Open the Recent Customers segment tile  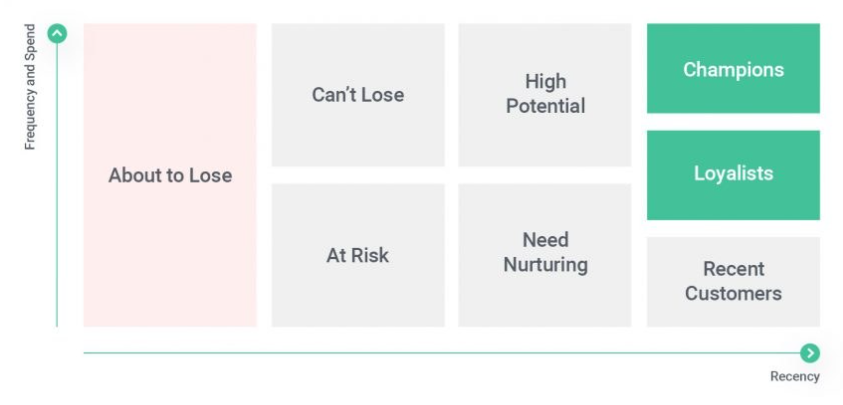point(733,281)
